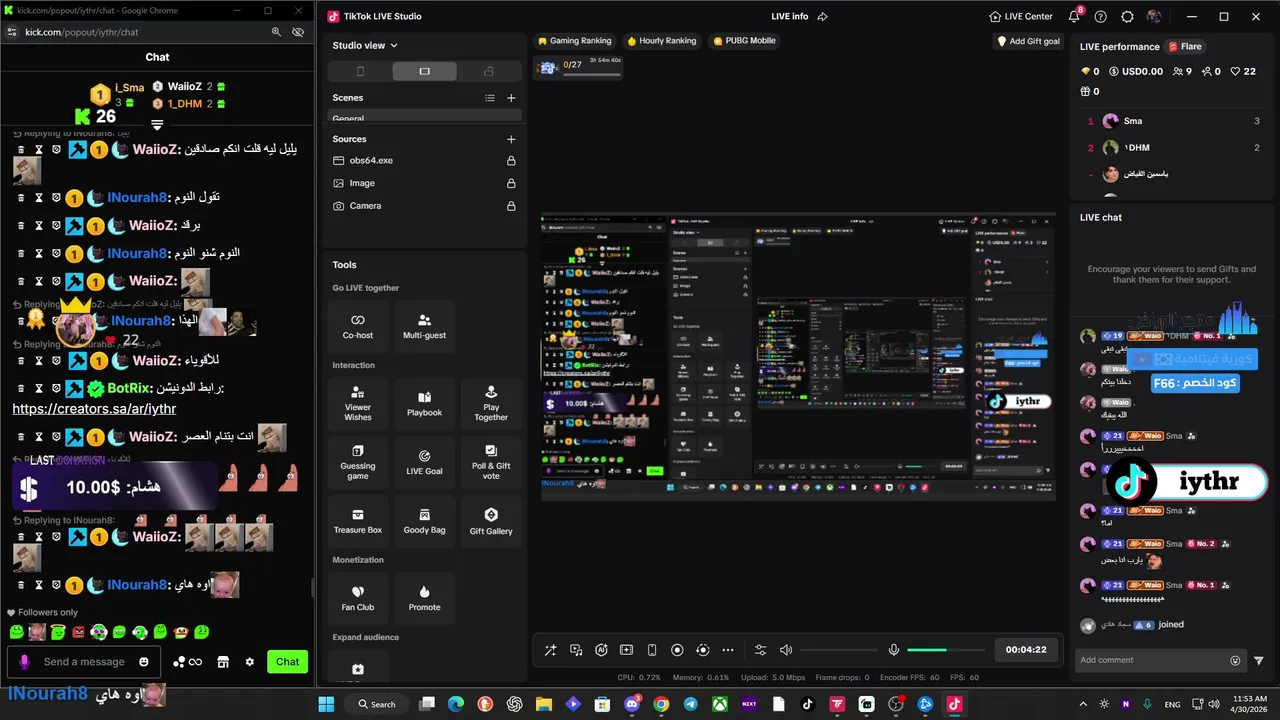
Task: Start recording with the record circle button
Action: (x=677, y=650)
